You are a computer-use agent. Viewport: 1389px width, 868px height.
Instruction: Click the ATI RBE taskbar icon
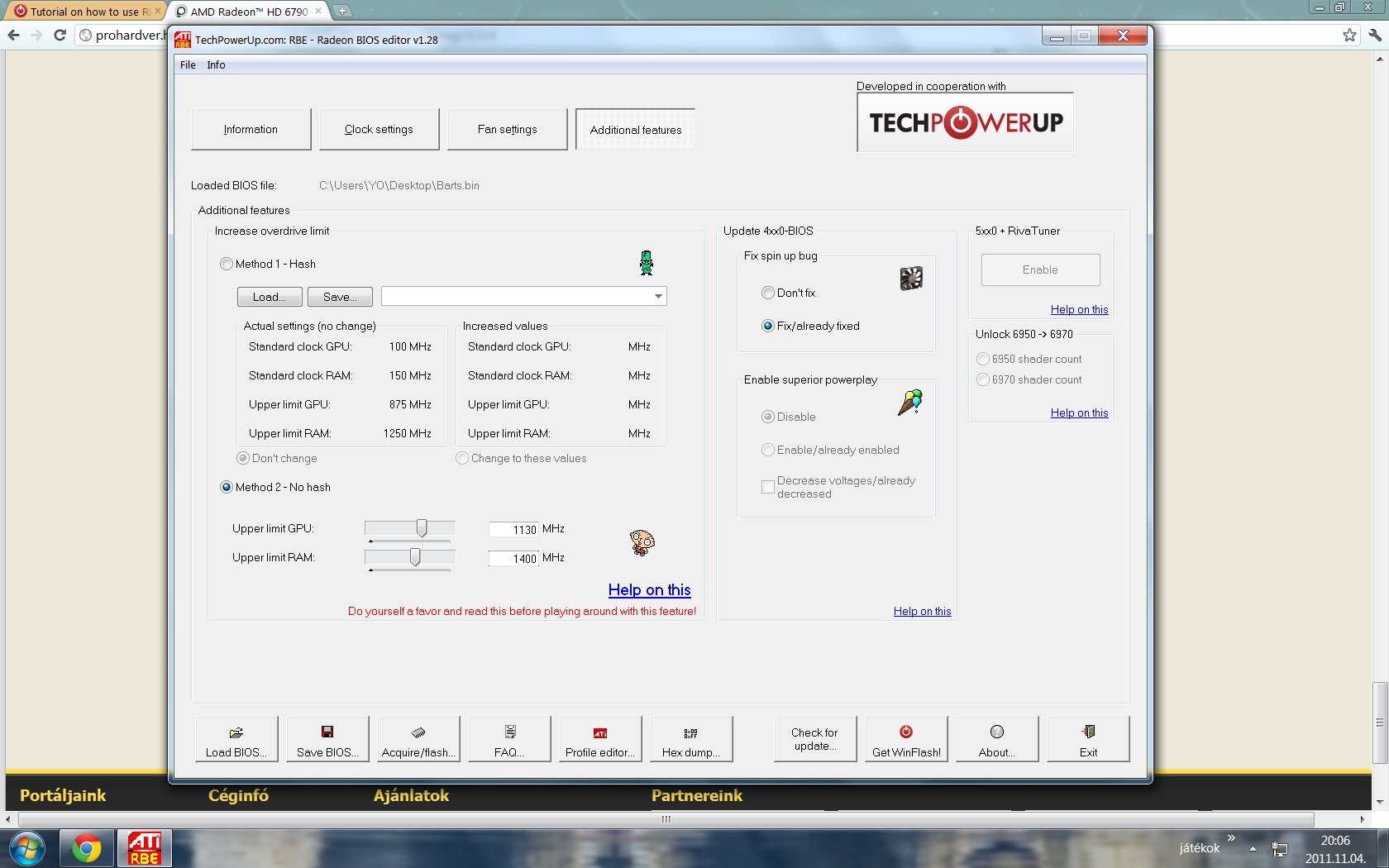pyautogui.click(x=144, y=849)
